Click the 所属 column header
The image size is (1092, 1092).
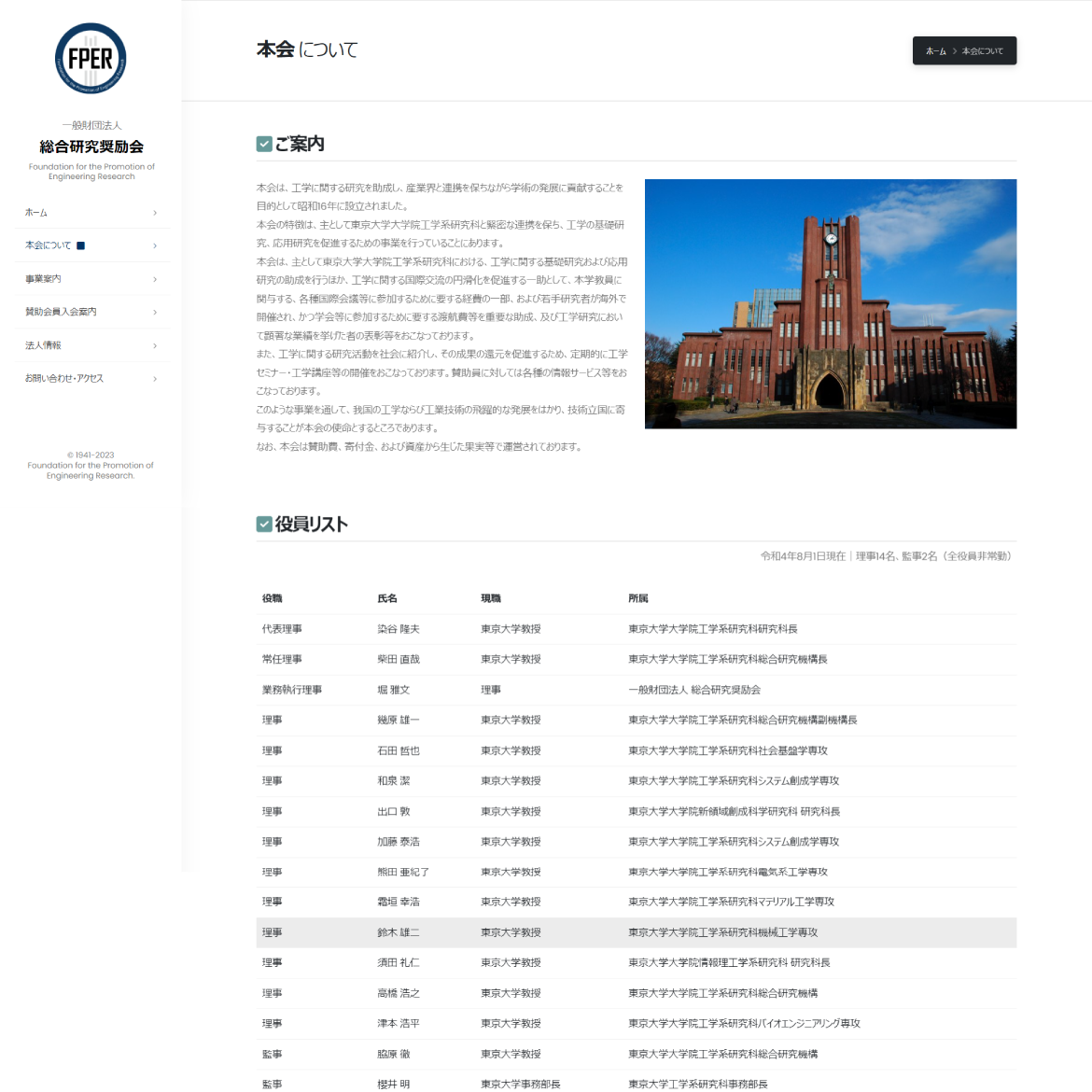637,598
